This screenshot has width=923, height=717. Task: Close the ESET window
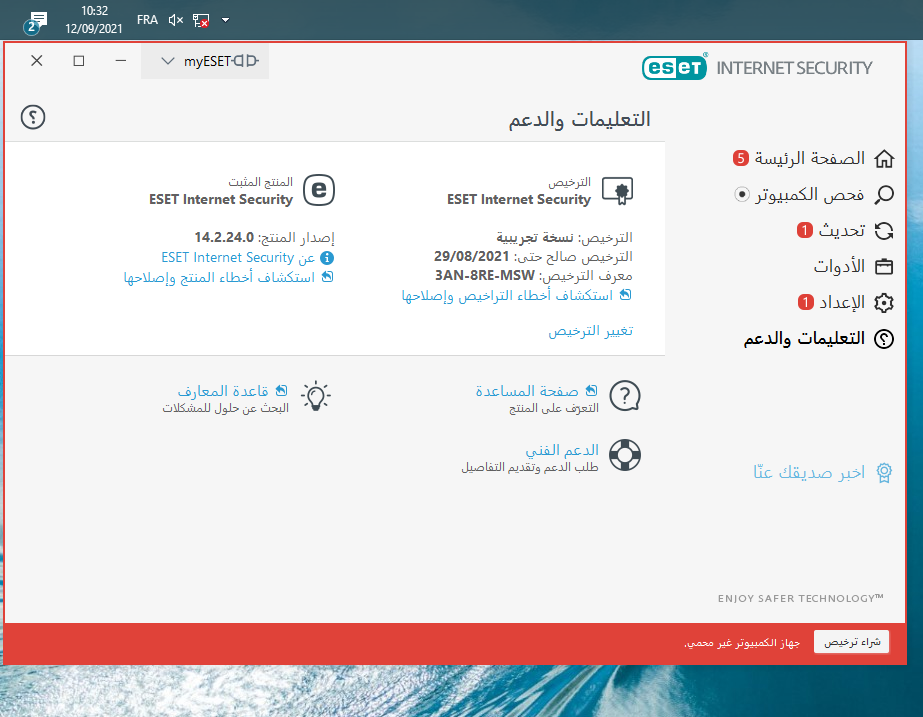pos(36,61)
